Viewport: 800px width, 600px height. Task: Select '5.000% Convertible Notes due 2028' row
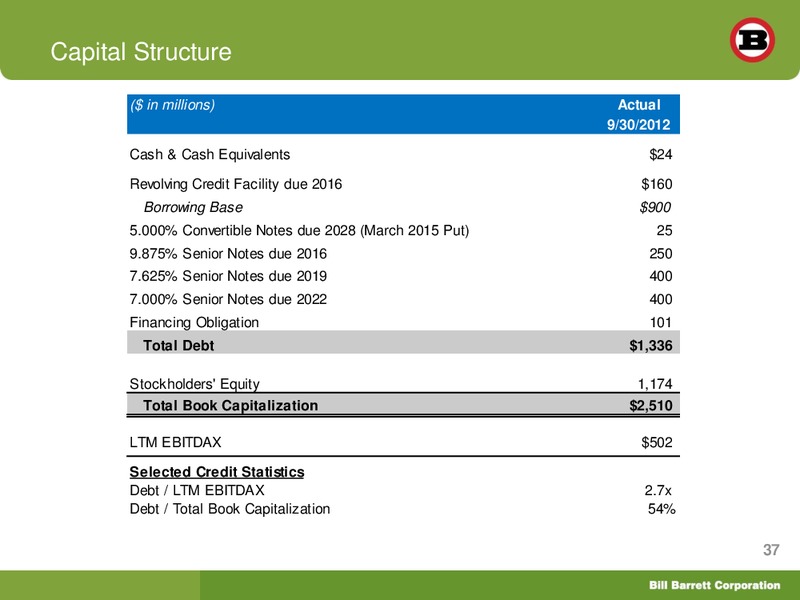[x=299, y=231]
